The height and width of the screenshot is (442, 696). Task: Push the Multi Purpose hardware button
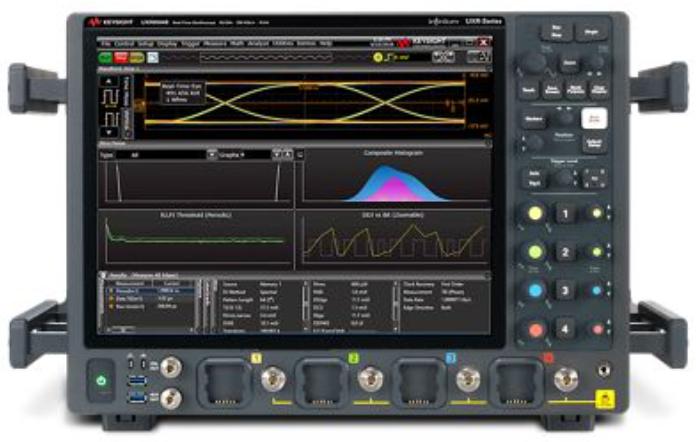pos(576,90)
